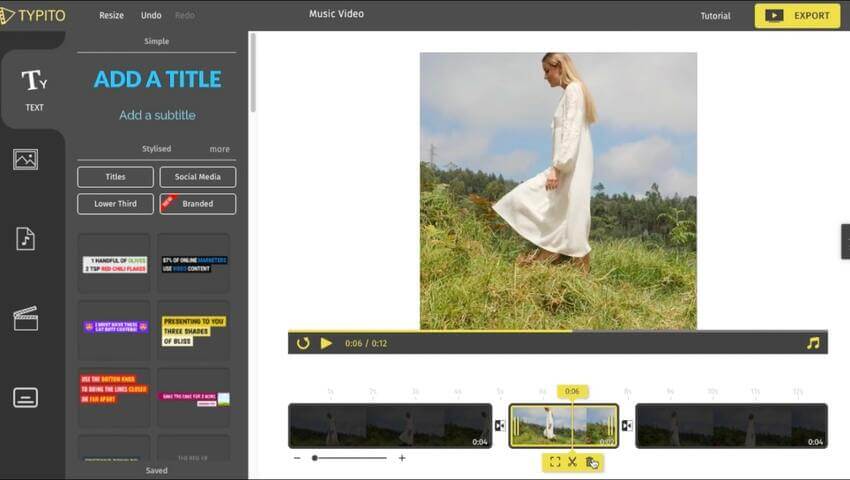Open the Text tool panel
This screenshot has height=480, width=850.
(x=34, y=89)
